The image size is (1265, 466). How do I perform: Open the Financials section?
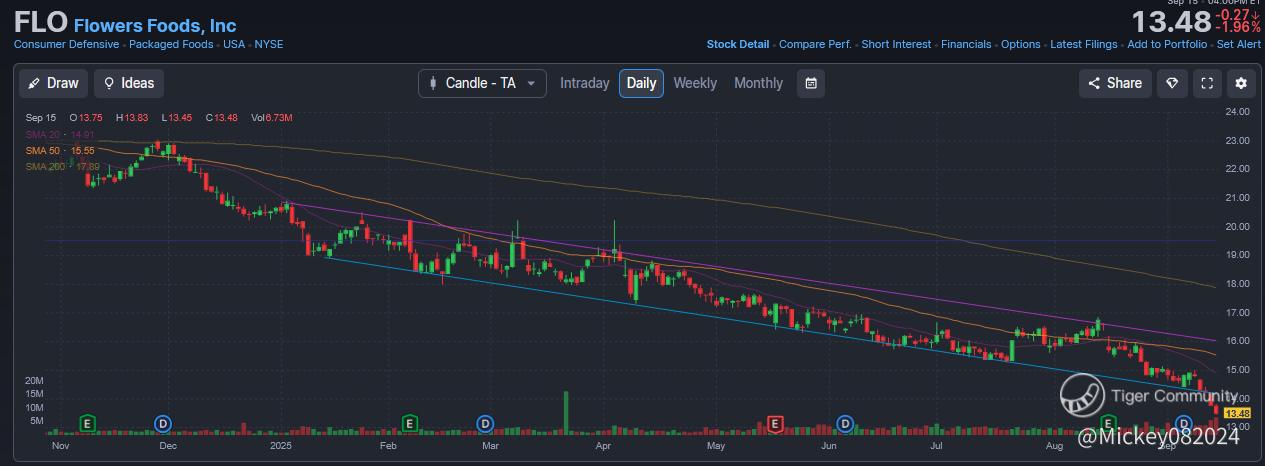(x=966, y=44)
